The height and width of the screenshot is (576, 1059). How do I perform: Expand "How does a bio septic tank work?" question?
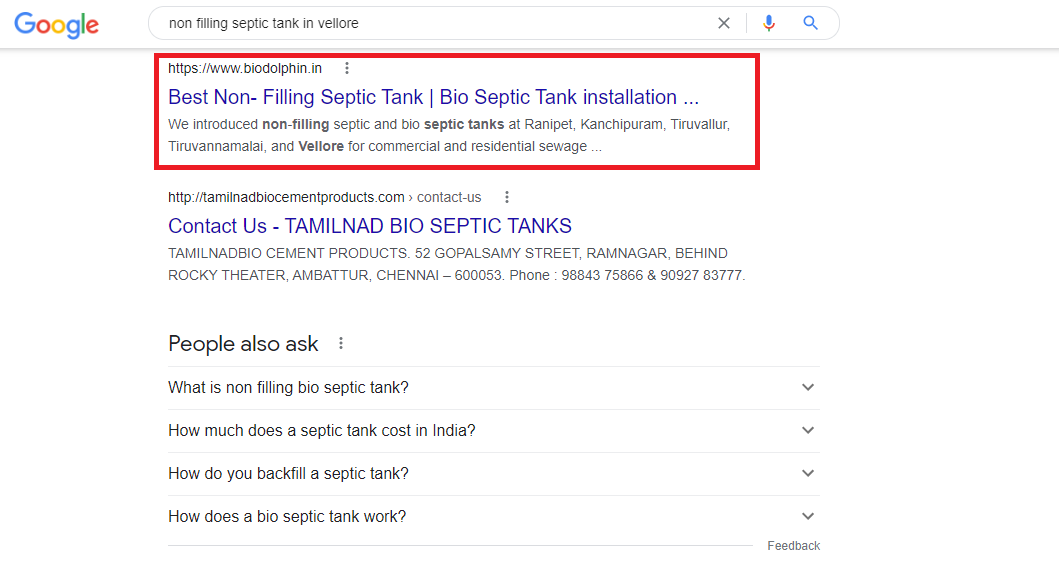click(287, 517)
